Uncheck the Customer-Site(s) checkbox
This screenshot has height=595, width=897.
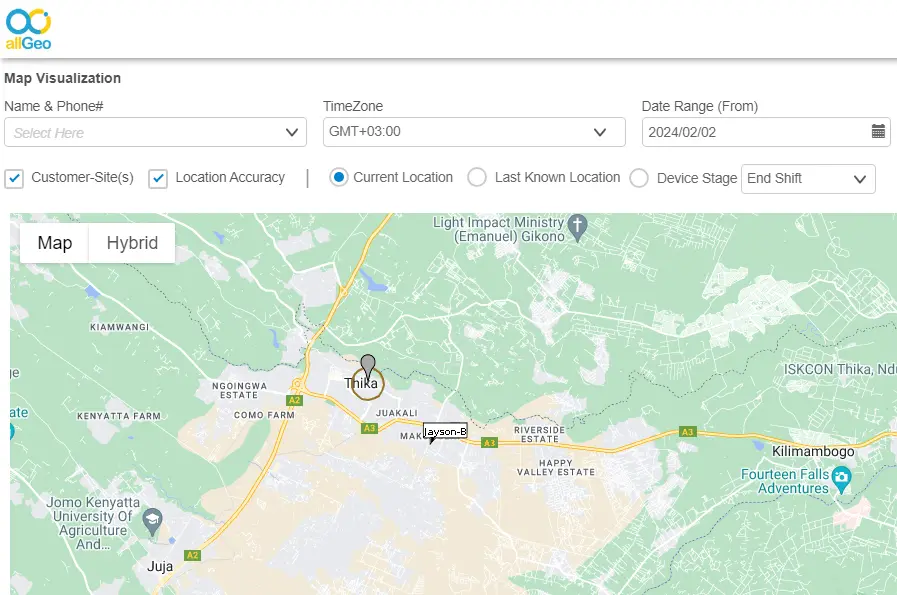point(14,177)
